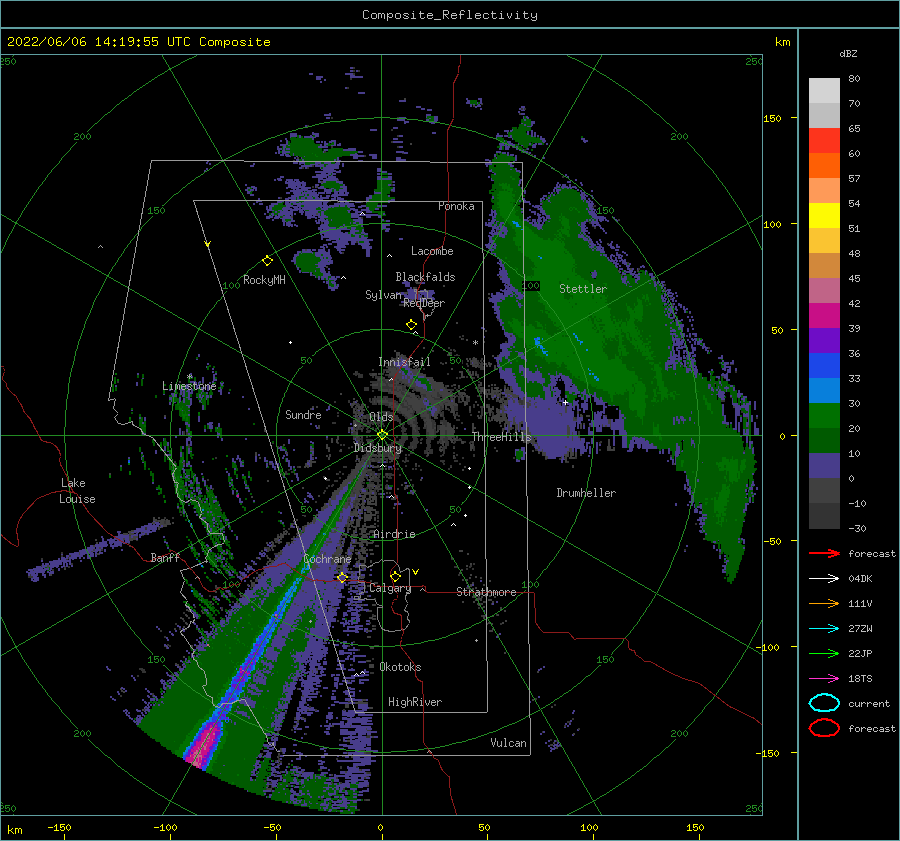Click the 18TS legend text
The image size is (900, 841).
[860, 679]
